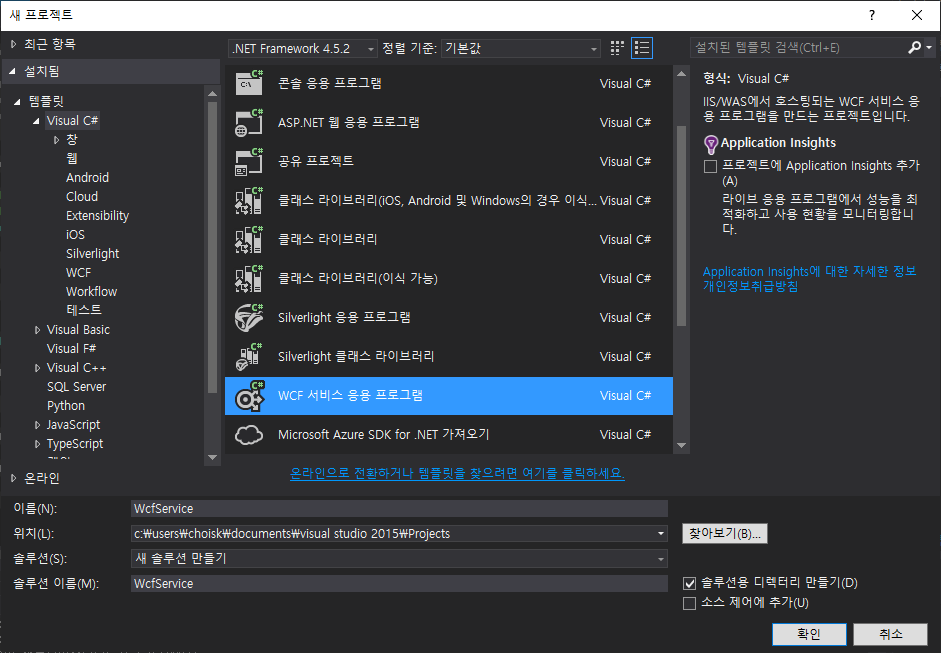Screen dimensions: 941x653
Task: Click the category tree scroll up arrow
Action: (212, 94)
